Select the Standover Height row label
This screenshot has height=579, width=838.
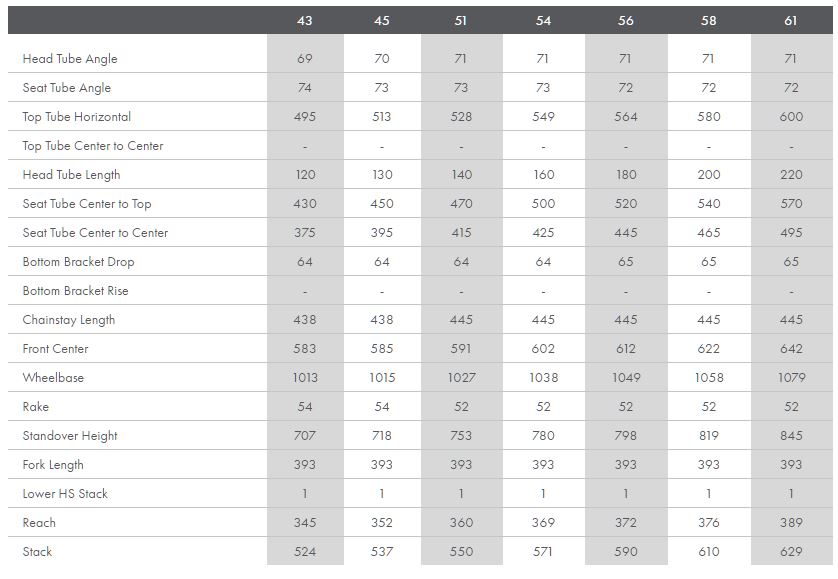[x=70, y=436]
